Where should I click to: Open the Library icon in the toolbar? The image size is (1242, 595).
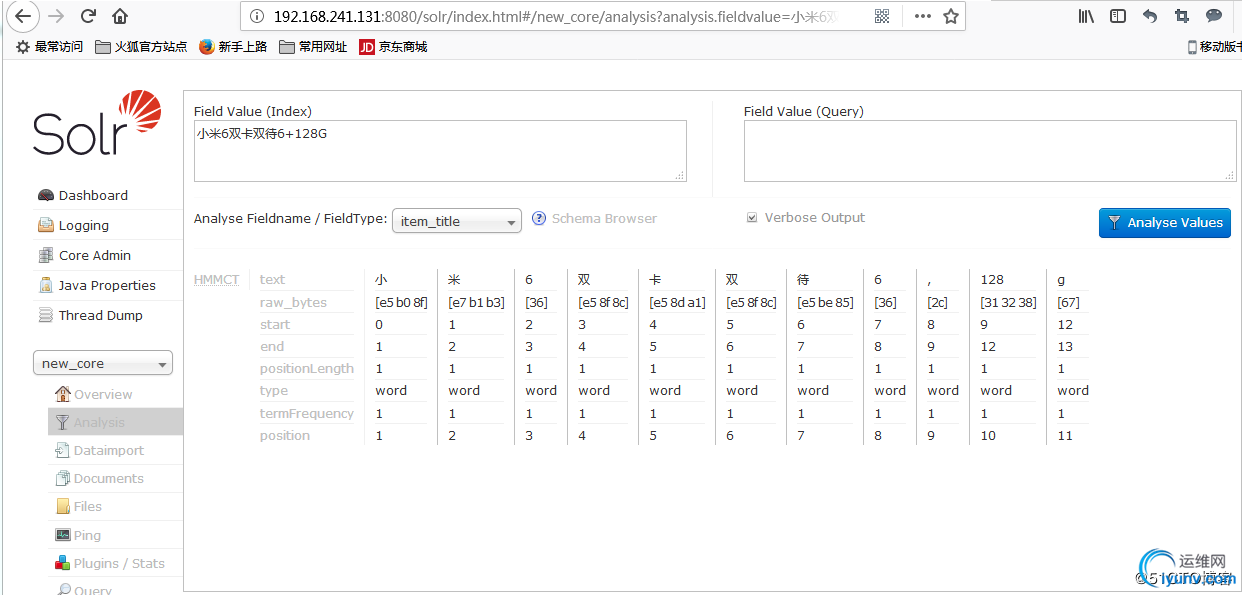pos(1086,16)
